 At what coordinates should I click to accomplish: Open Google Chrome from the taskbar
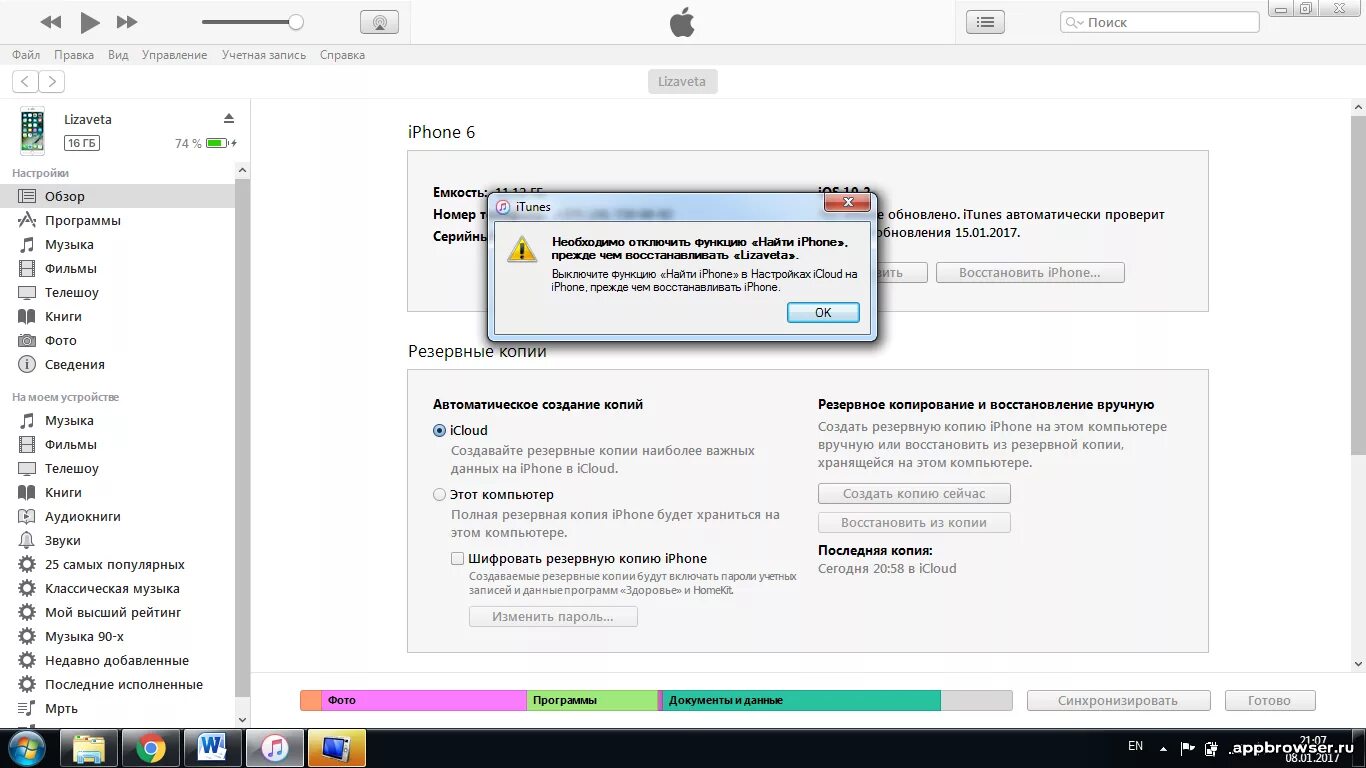(x=151, y=747)
